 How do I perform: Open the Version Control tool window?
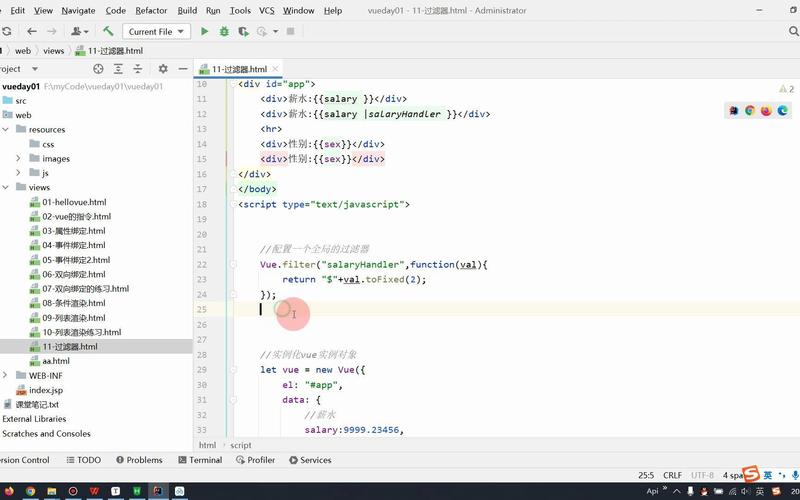pos(24,460)
